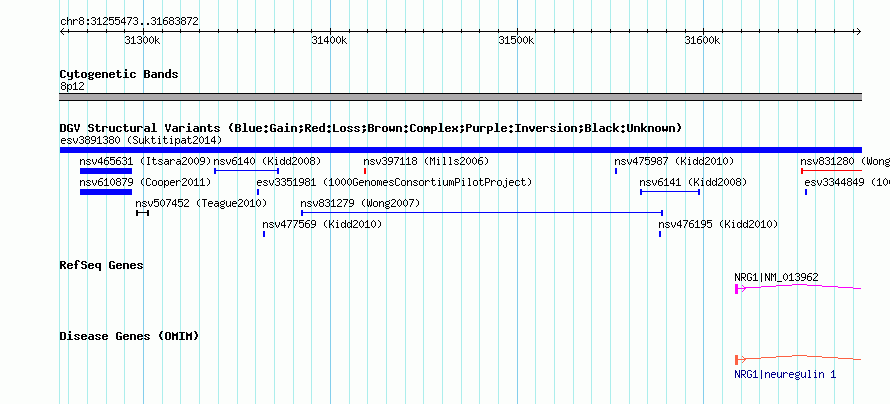The height and width of the screenshot is (404, 890).
Task: Click the NRG1|NM_013962 RefSeq gene label
Action: pyautogui.click(x=776, y=277)
